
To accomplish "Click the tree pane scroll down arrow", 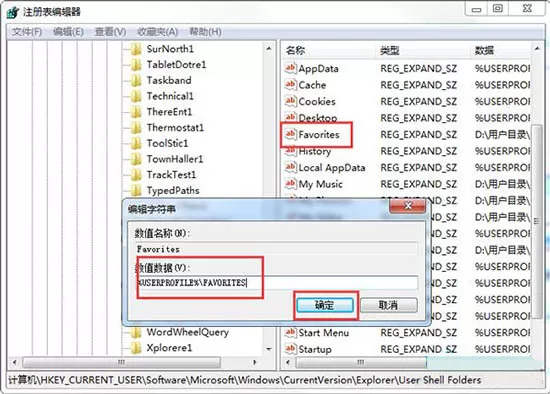I will pos(269,349).
